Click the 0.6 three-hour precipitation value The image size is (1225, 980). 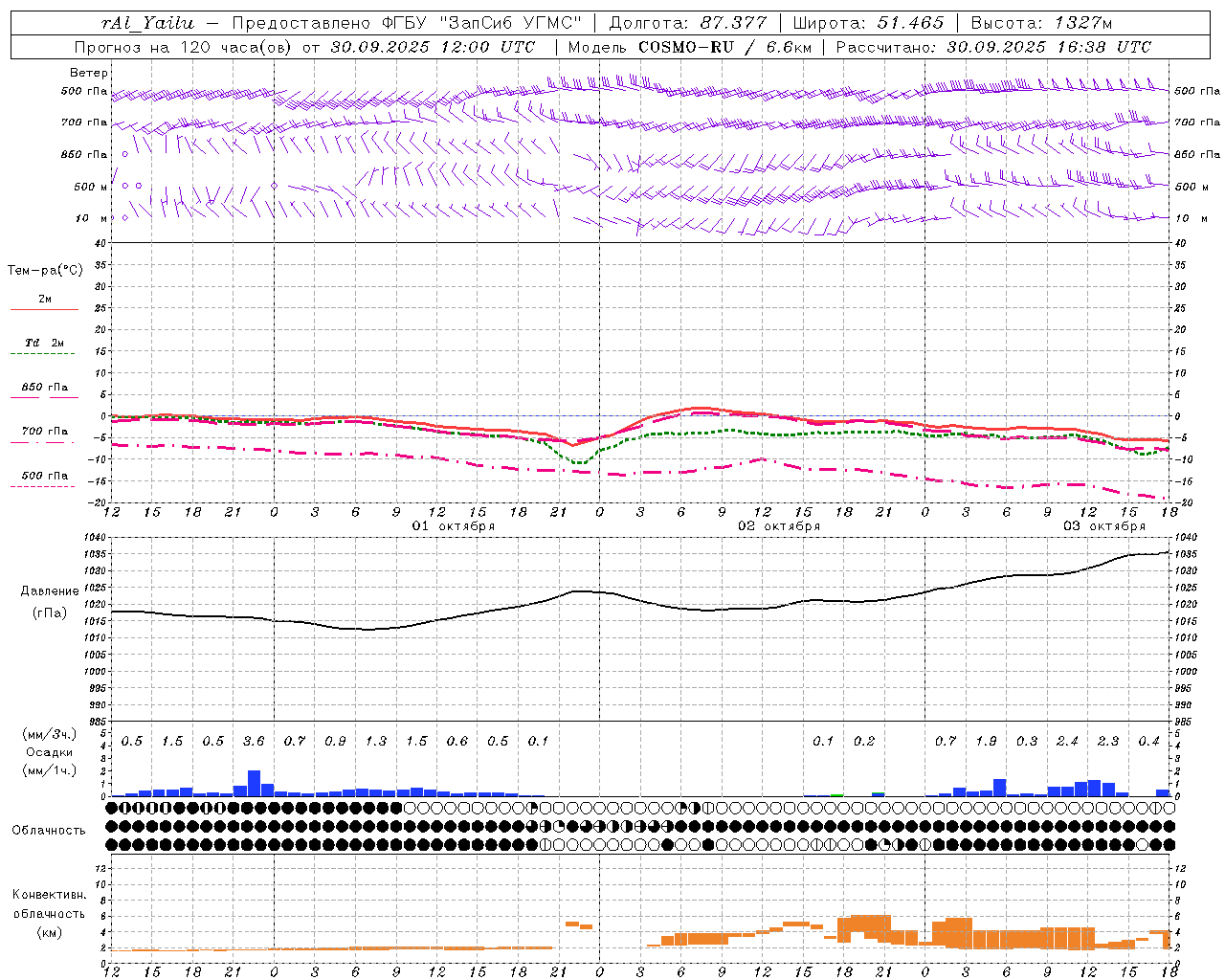click(457, 742)
